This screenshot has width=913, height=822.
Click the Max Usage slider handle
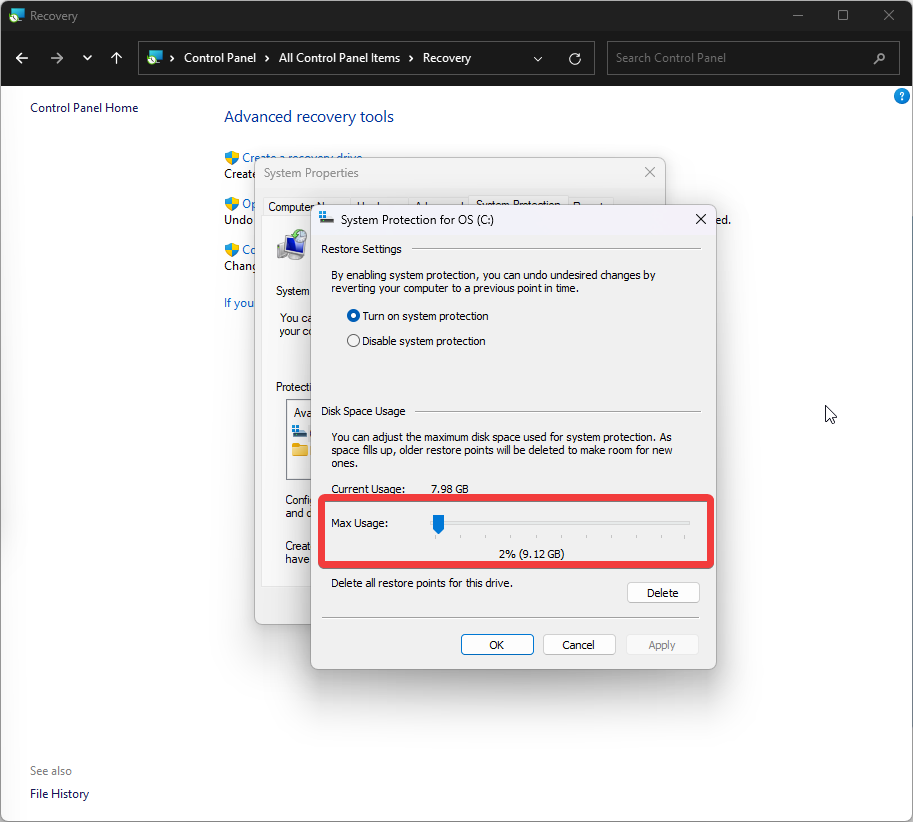pos(438,523)
